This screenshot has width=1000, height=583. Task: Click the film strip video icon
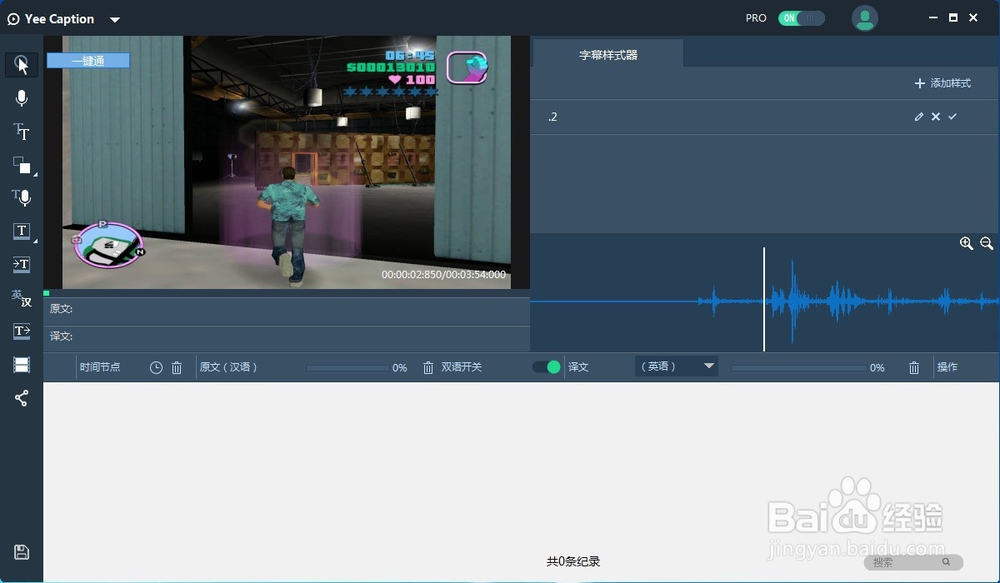coord(22,365)
